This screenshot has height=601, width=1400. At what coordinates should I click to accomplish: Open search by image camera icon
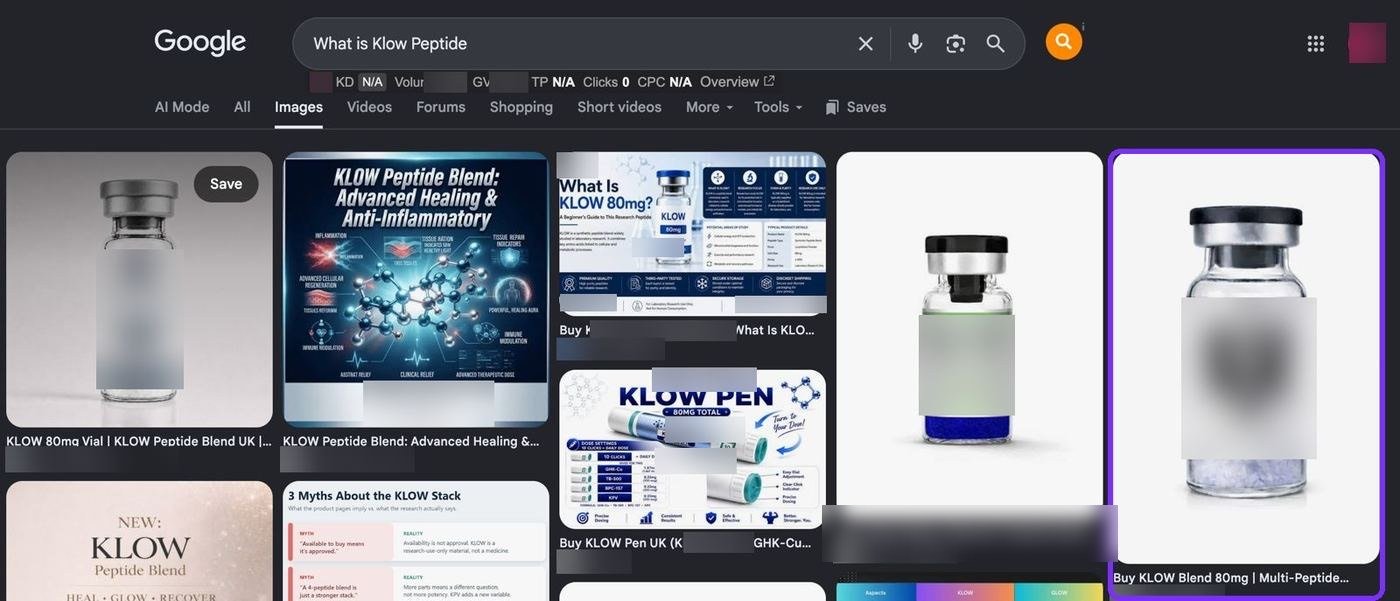click(x=956, y=44)
